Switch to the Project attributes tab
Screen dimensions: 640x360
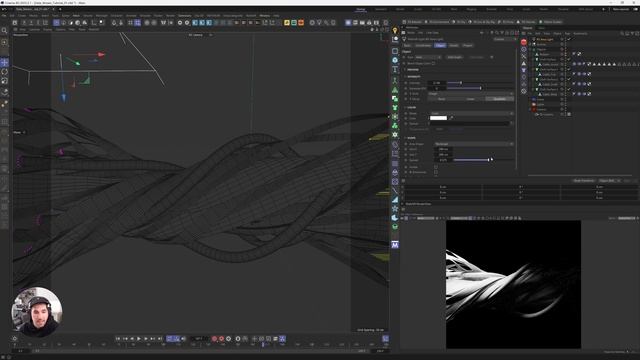pyautogui.click(x=468, y=45)
